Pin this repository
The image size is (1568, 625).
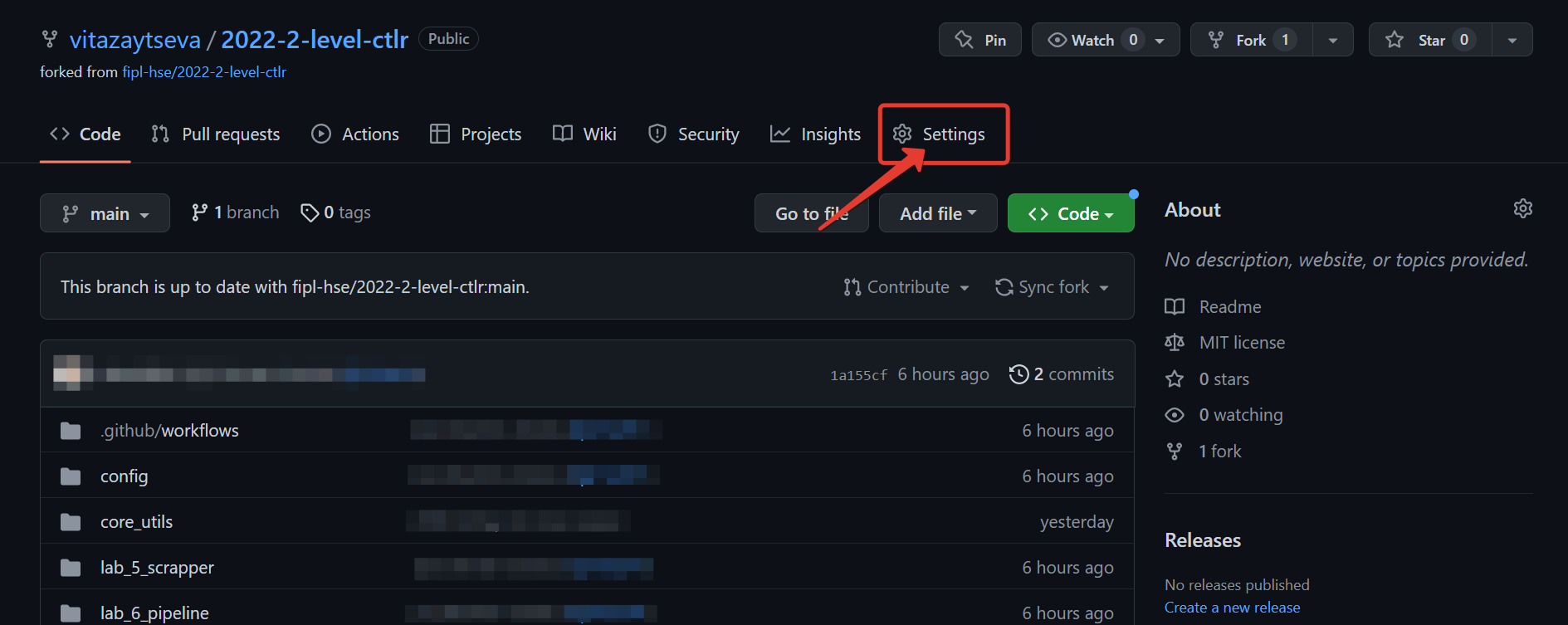(980, 40)
